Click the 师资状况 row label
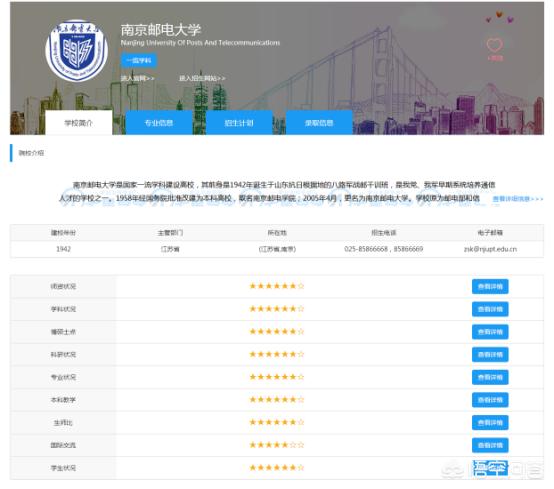The image size is (554, 489). coord(63,286)
